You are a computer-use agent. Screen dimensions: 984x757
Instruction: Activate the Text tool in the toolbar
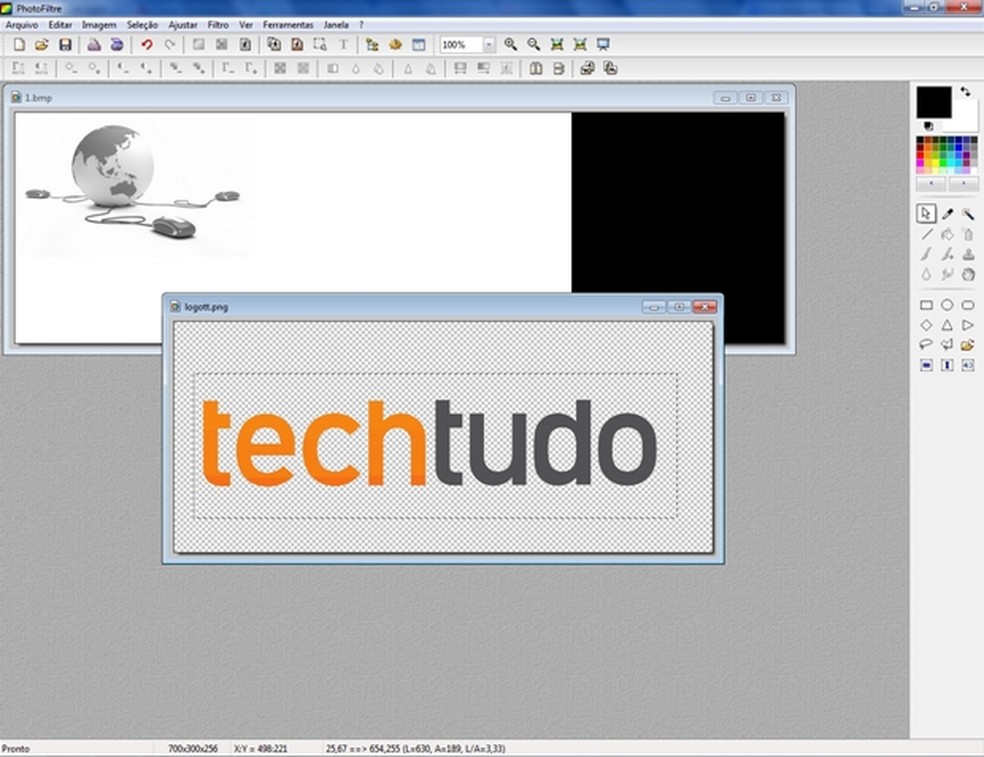click(x=345, y=44)
